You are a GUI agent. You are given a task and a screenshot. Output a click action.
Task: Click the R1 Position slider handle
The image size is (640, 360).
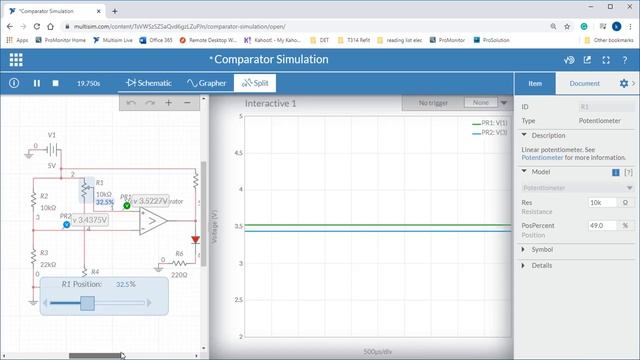[x=87, y=303]
